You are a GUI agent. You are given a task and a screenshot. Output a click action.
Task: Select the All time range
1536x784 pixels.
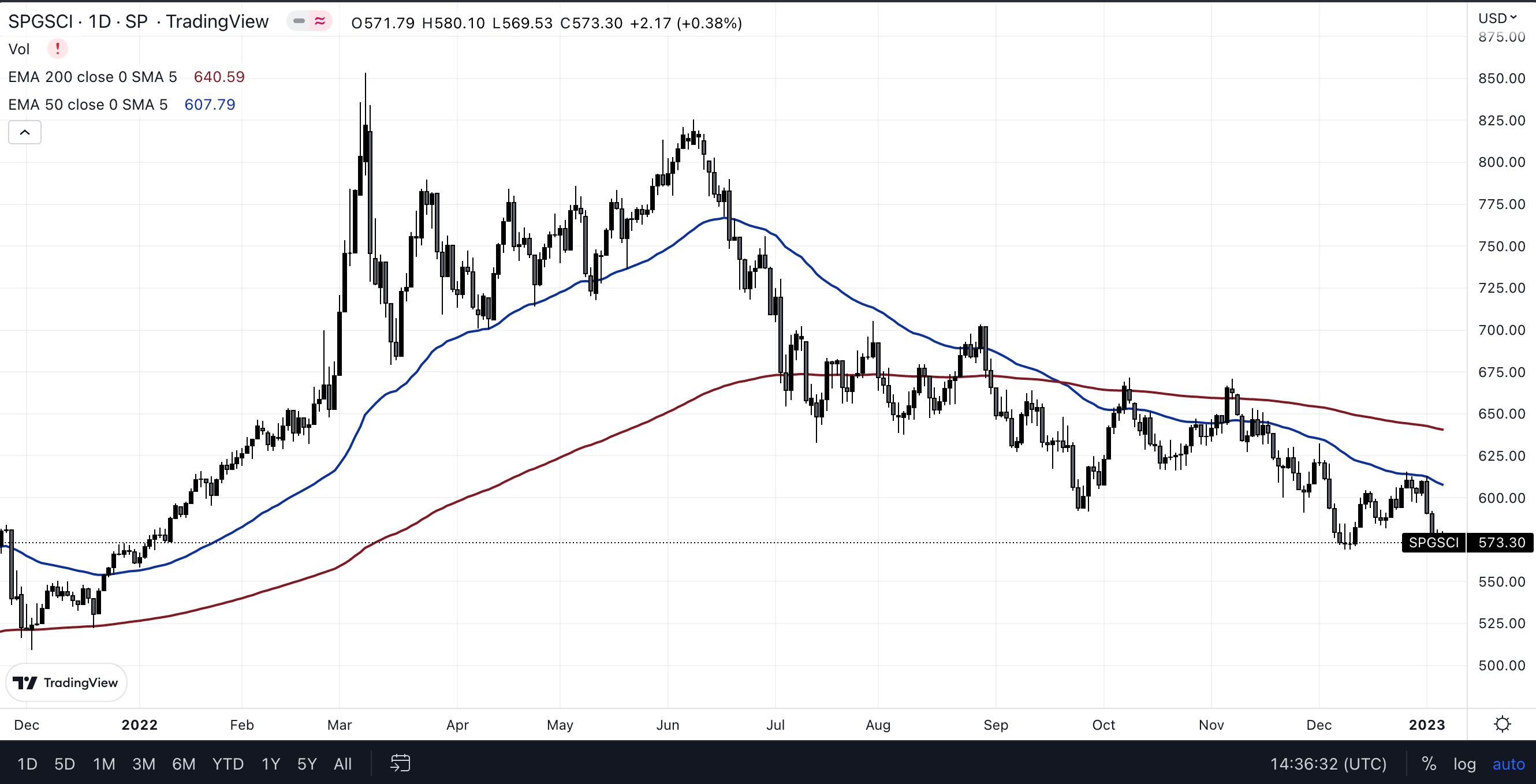pyautogui.click(x=342, y=764)
